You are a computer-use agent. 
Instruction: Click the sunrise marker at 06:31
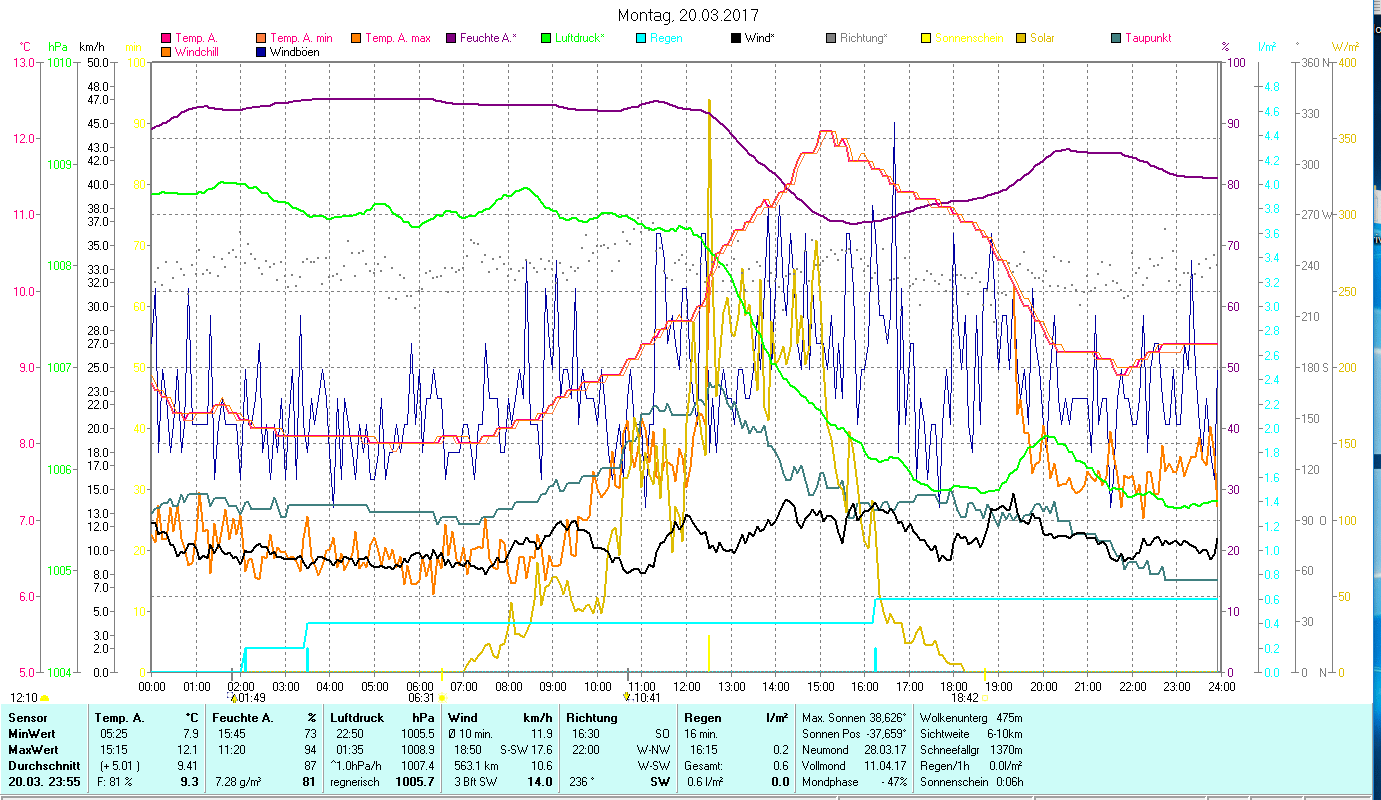click(442, 698)
